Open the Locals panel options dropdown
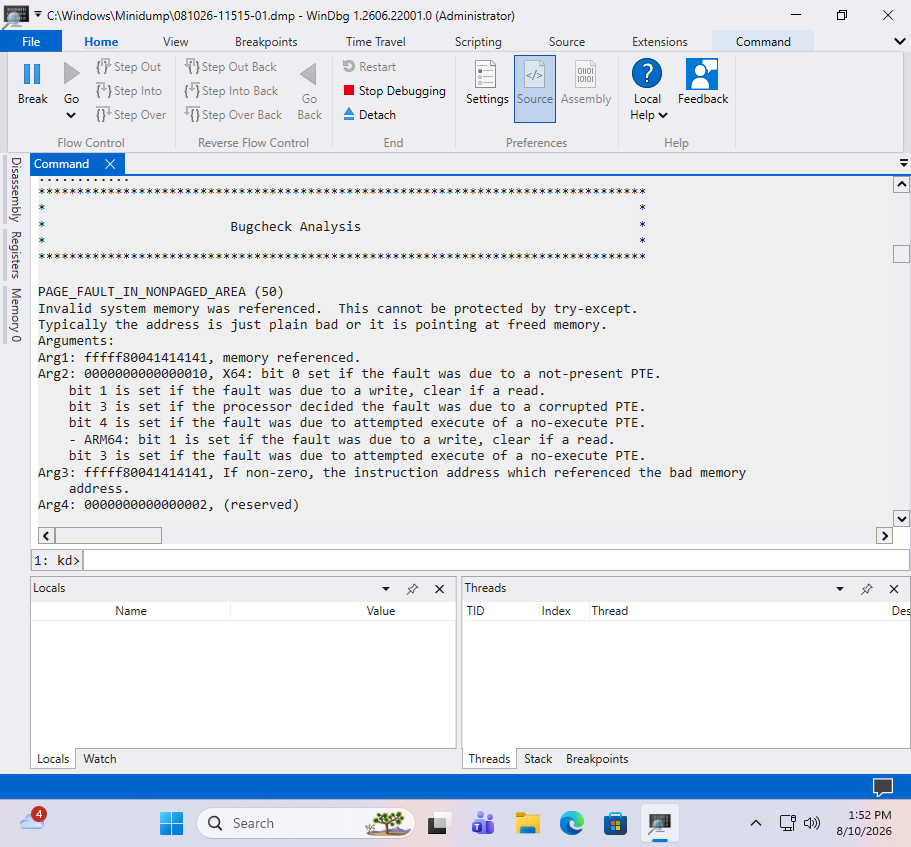The width and height of the screenshot is (911, 847). [386, 588]
